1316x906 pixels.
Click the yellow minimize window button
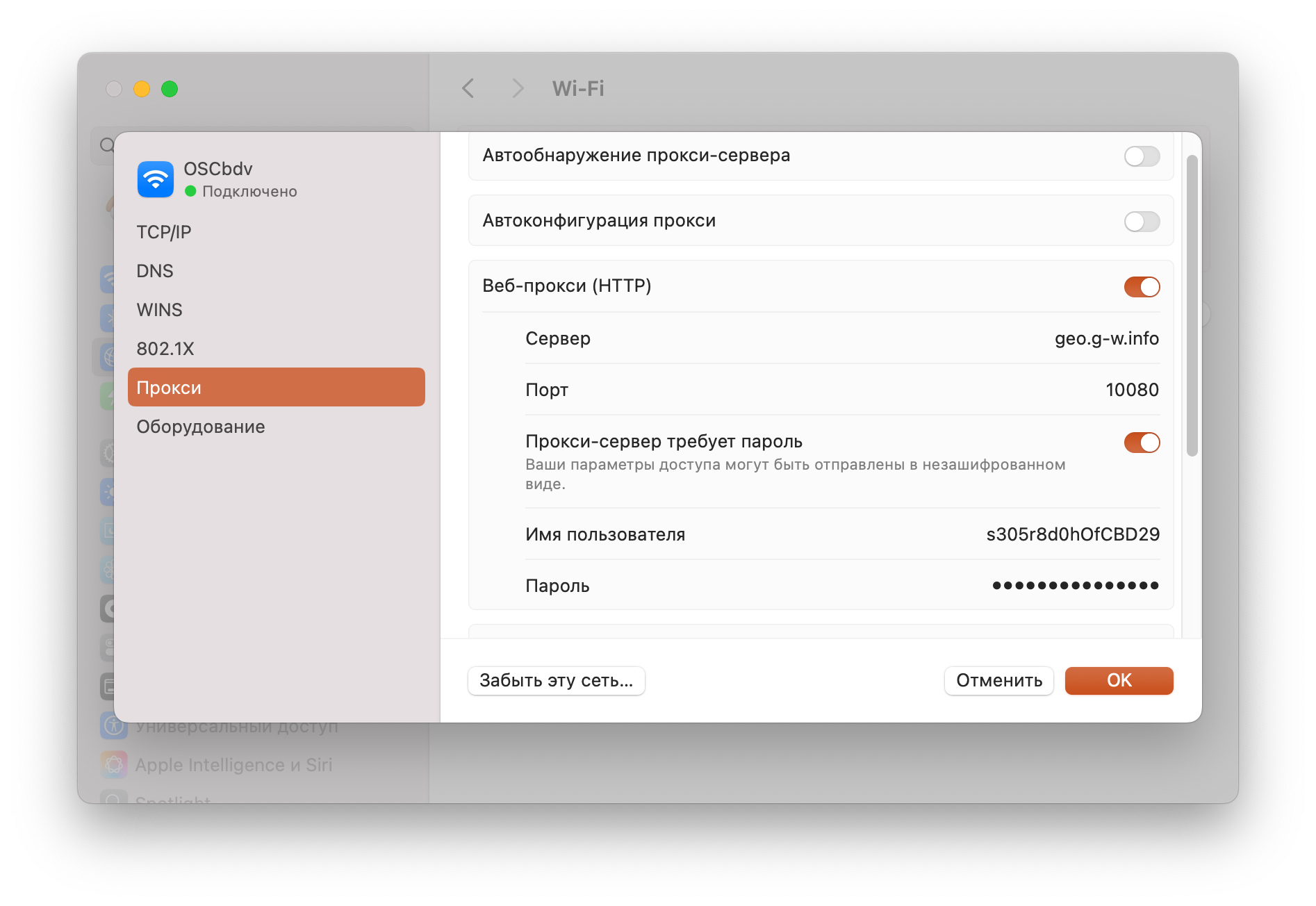[142, 89]
